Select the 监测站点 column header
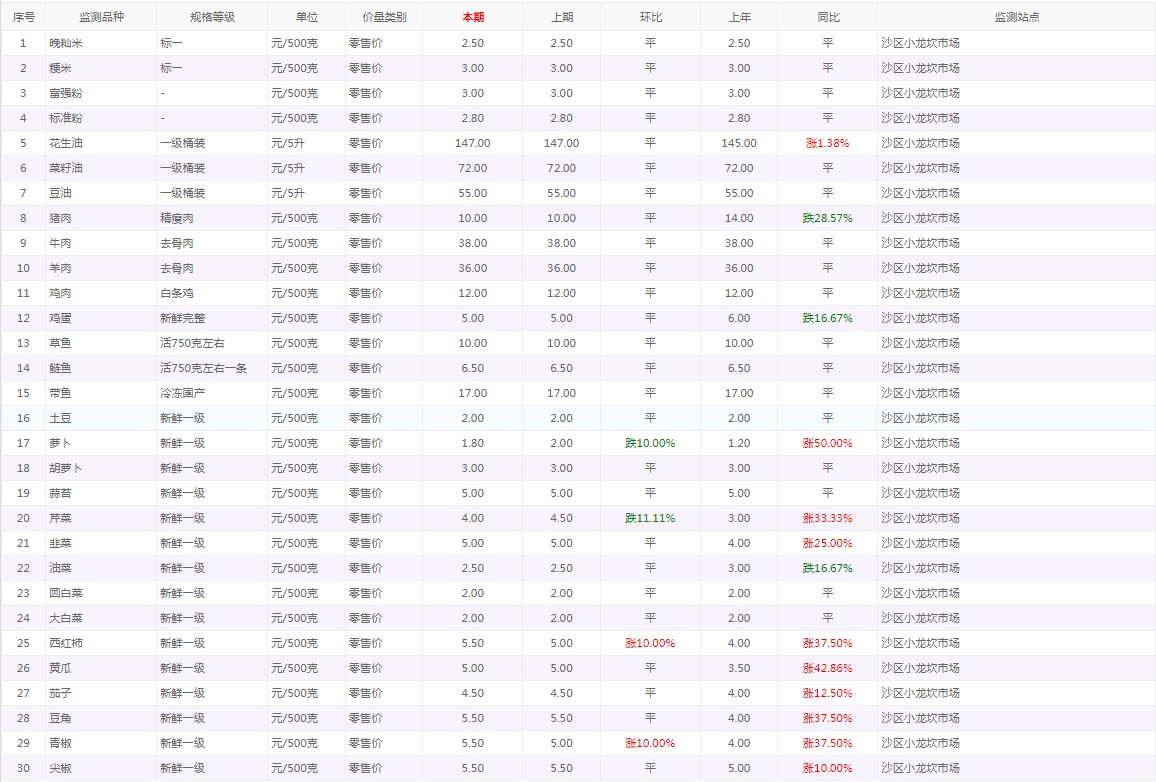Screen dimensions: 1156x782 tap(1016, 17)
